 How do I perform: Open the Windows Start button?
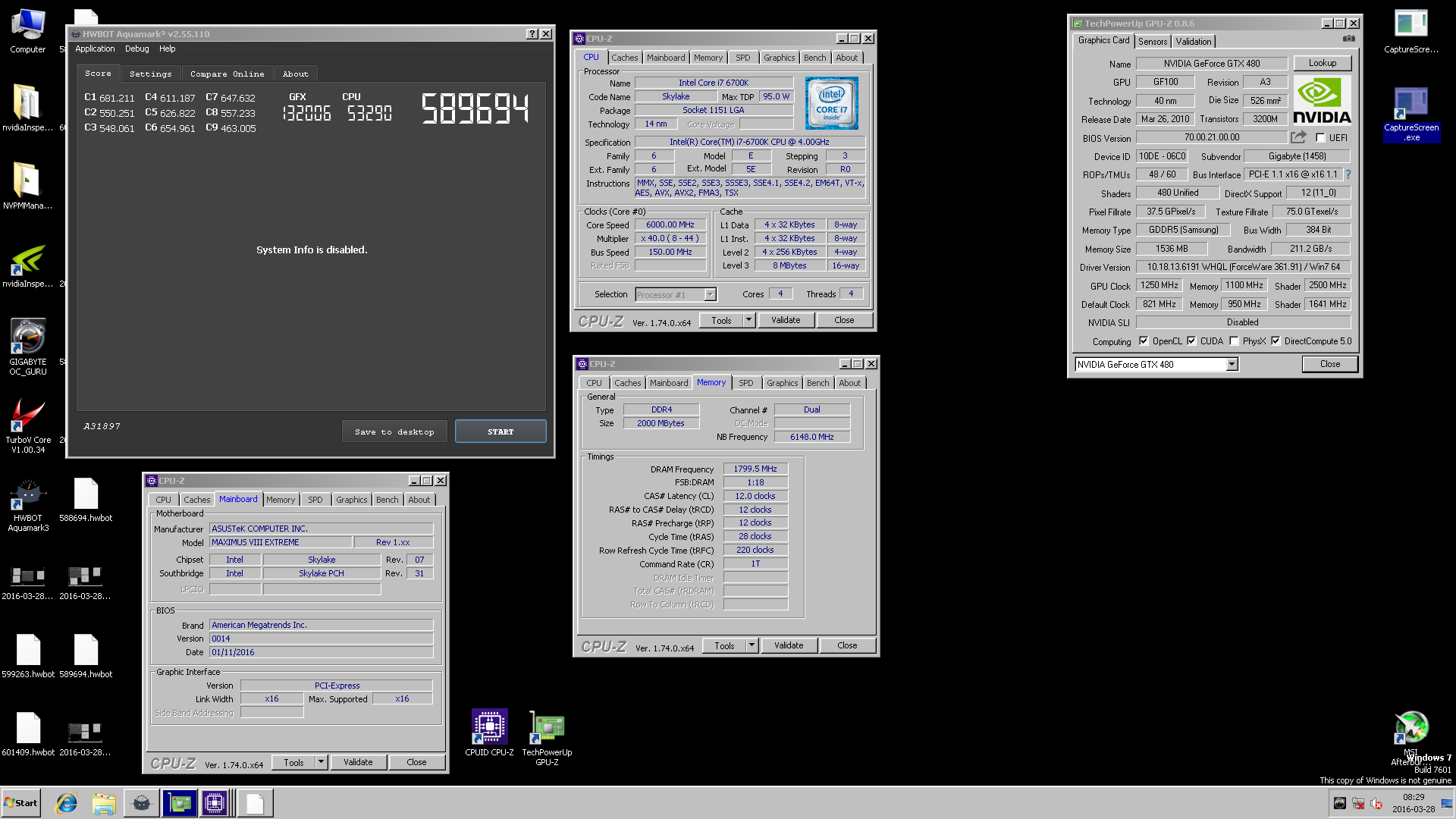click(x=21, y=803)
